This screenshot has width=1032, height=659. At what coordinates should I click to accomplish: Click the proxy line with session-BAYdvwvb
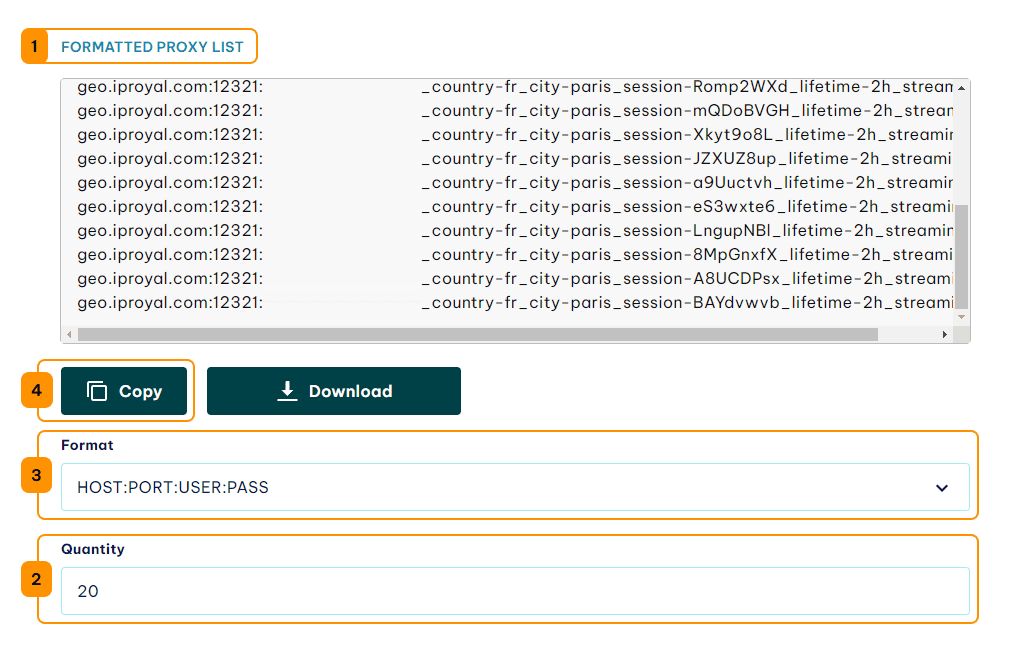point(514,303)
